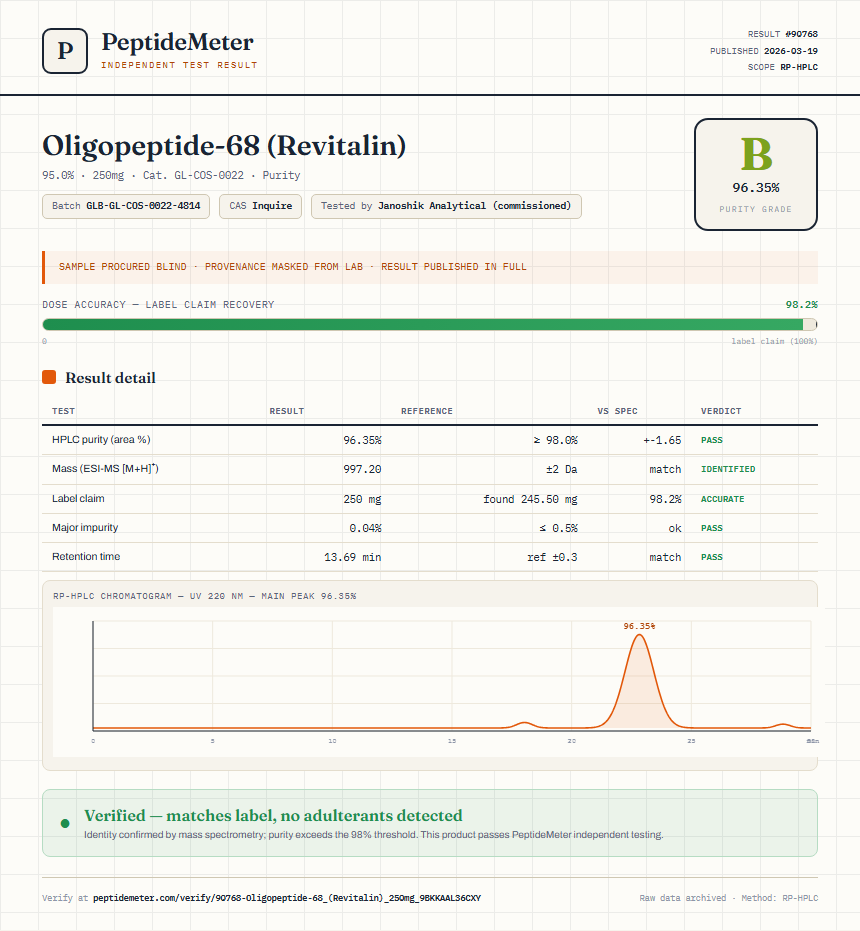860x931 pixels.
Task: Click the HPLC purity (area %) row label
Action: click(x=101, y=439)
